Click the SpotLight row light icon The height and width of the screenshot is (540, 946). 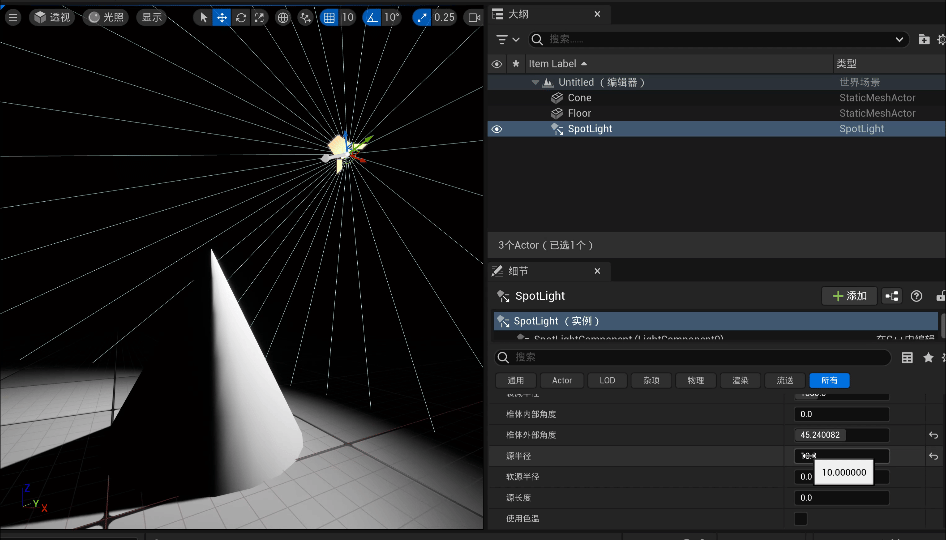tap(557, 129)
